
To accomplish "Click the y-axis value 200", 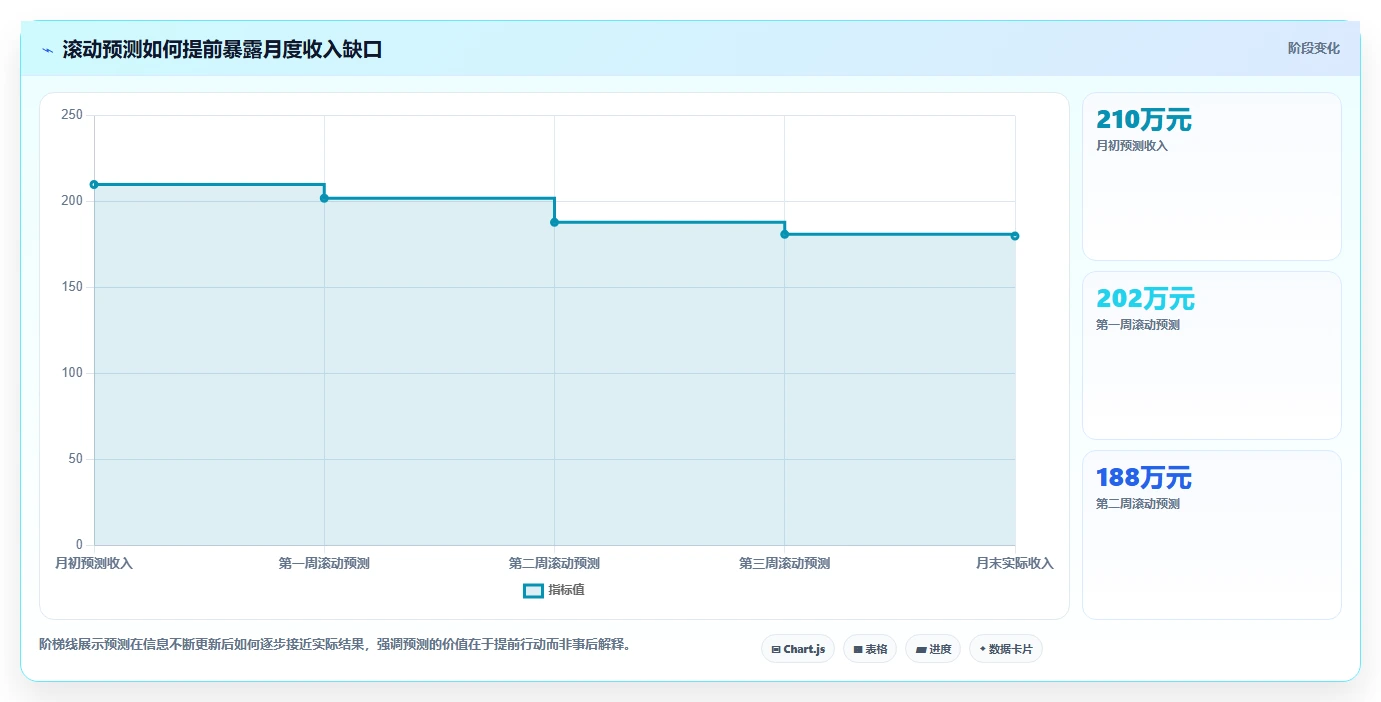I will coord(72,201).
